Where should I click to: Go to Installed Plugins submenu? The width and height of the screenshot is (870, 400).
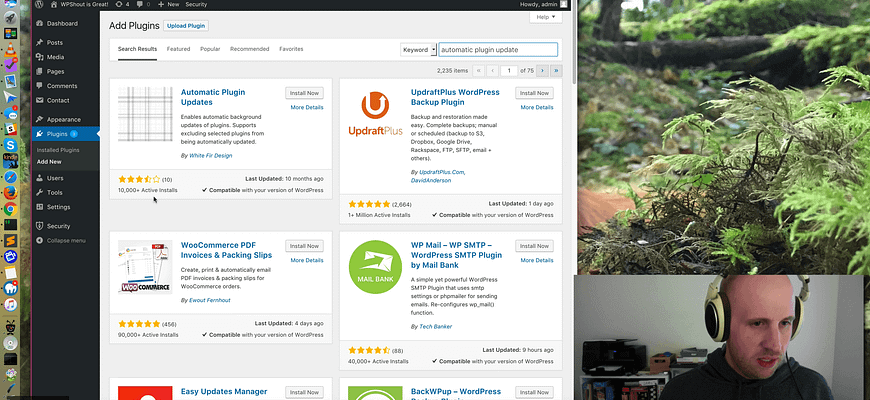click(58, 150)
